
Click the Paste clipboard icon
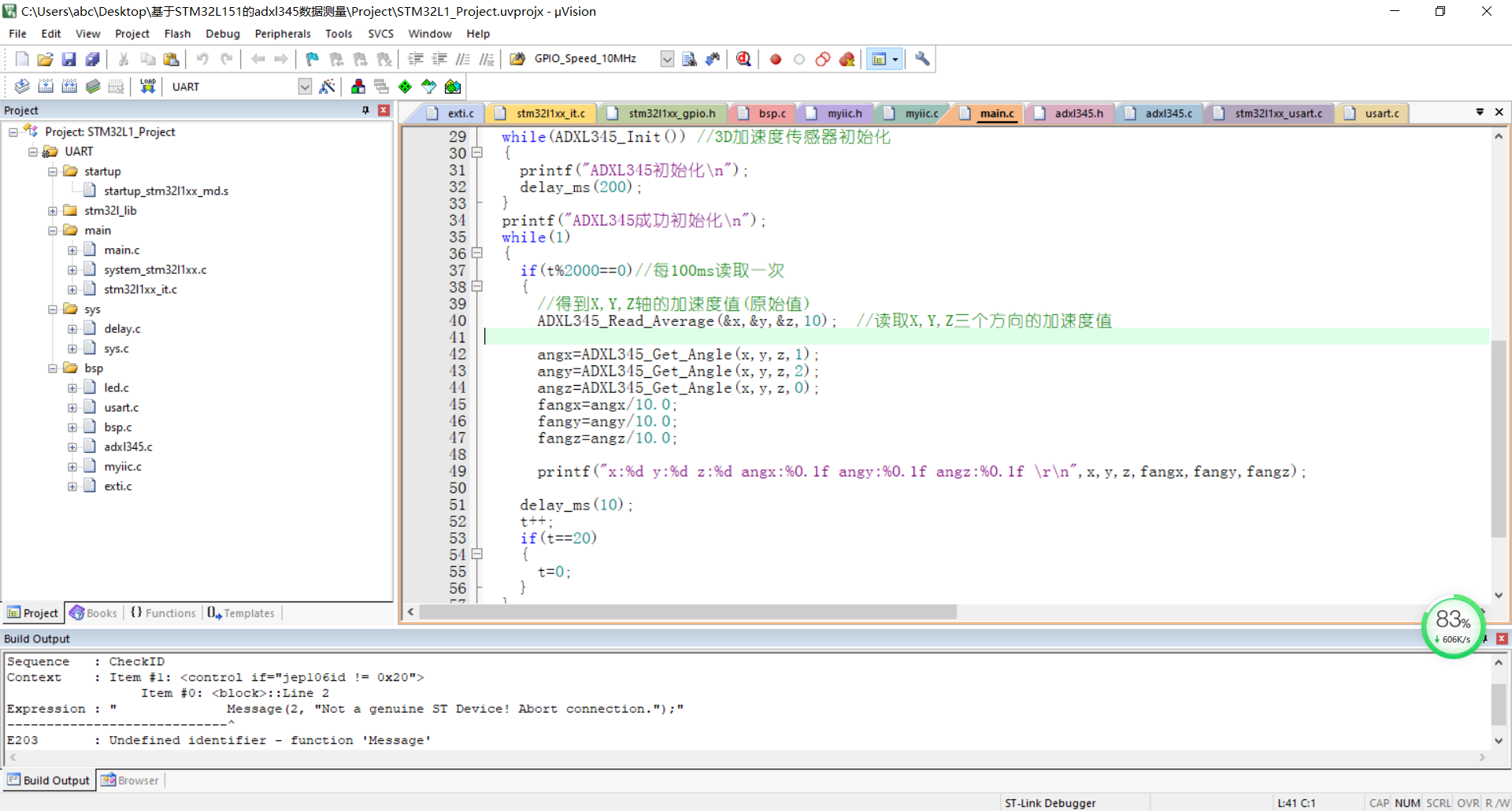pyautogui.click(x=171, y=59)
